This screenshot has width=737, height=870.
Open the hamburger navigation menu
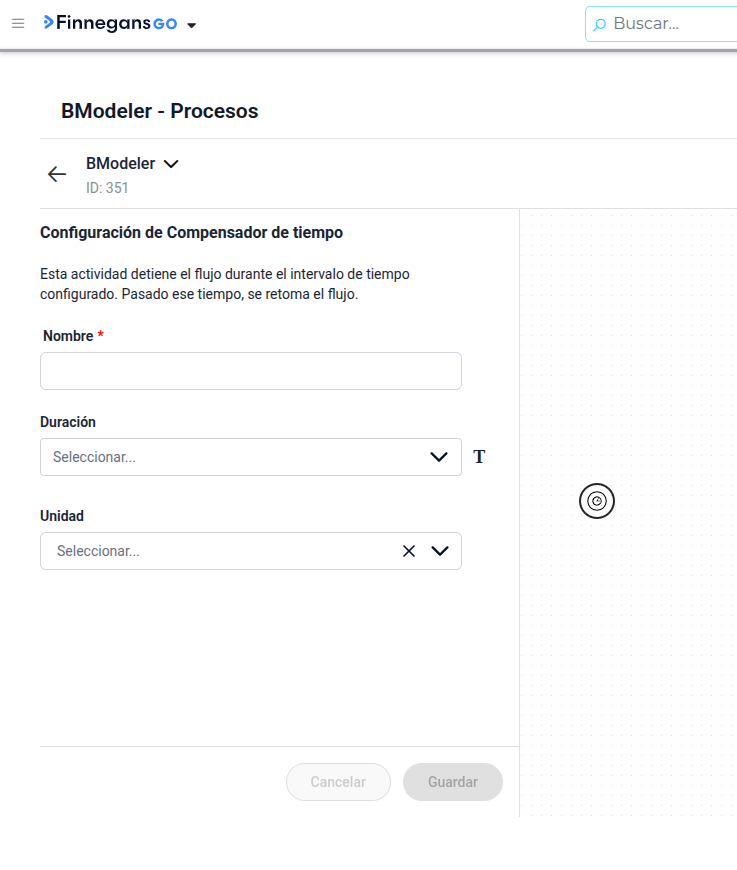click(18, 23)
